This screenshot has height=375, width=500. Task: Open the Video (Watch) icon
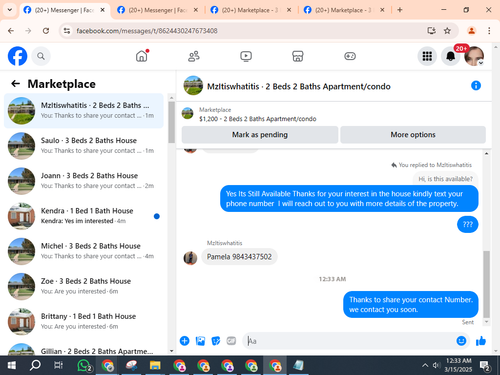coord(246,56)
